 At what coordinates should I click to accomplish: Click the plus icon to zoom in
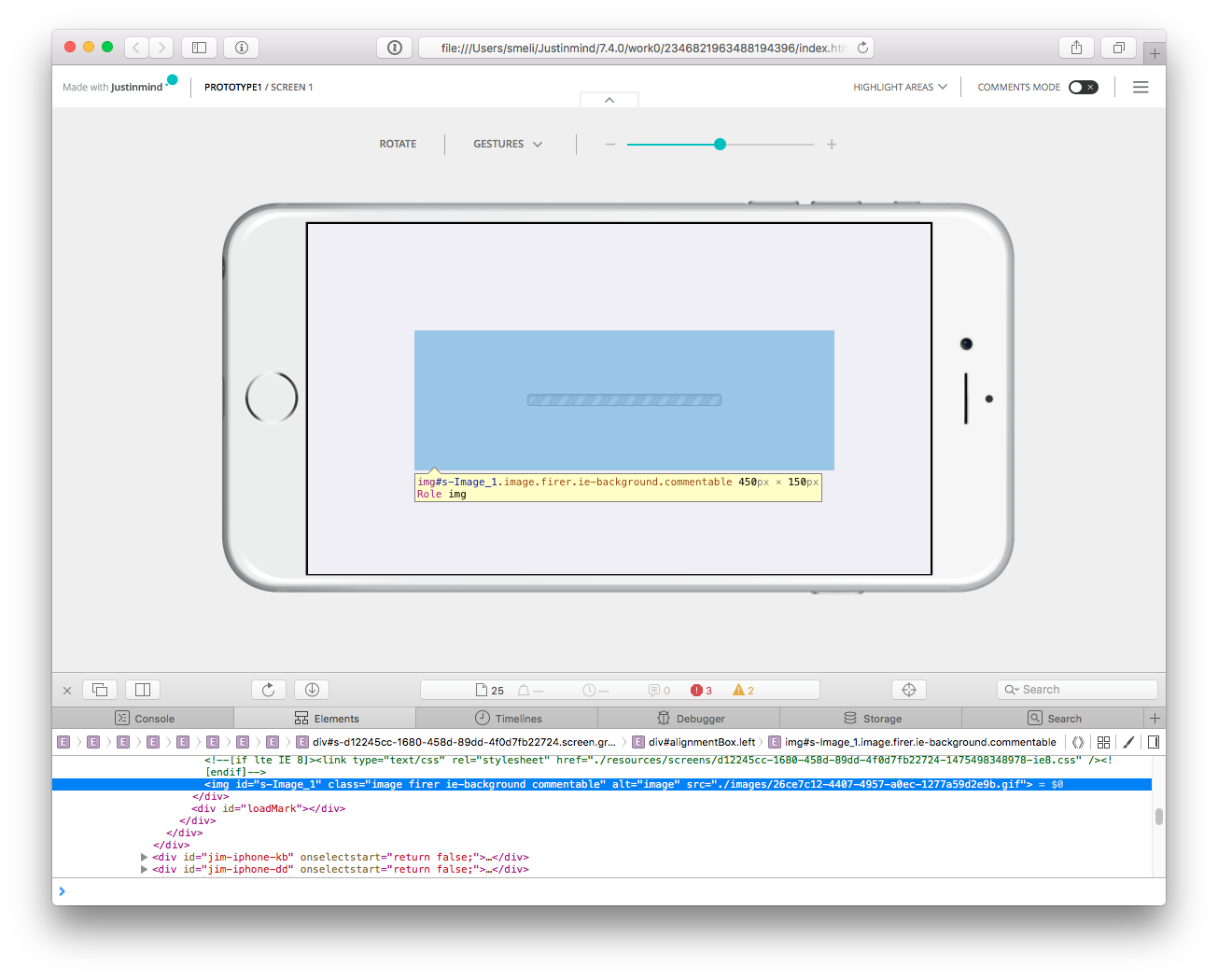pyautogui.click(x=831, y=144)
